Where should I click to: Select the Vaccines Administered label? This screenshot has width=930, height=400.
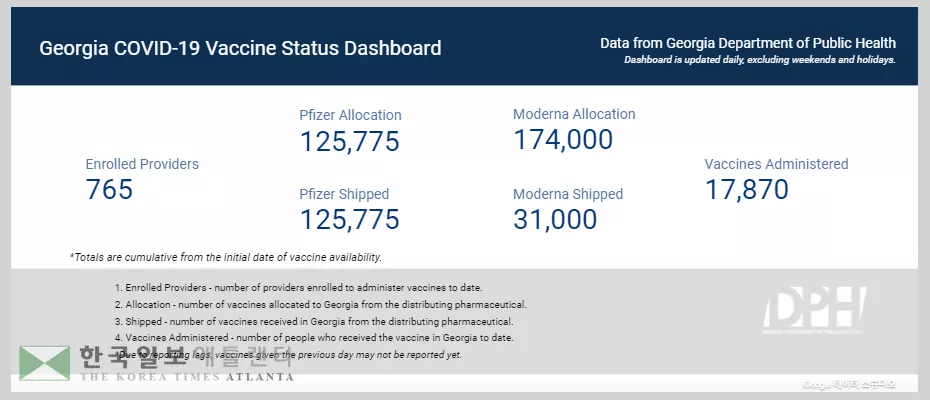click(776, 164)
